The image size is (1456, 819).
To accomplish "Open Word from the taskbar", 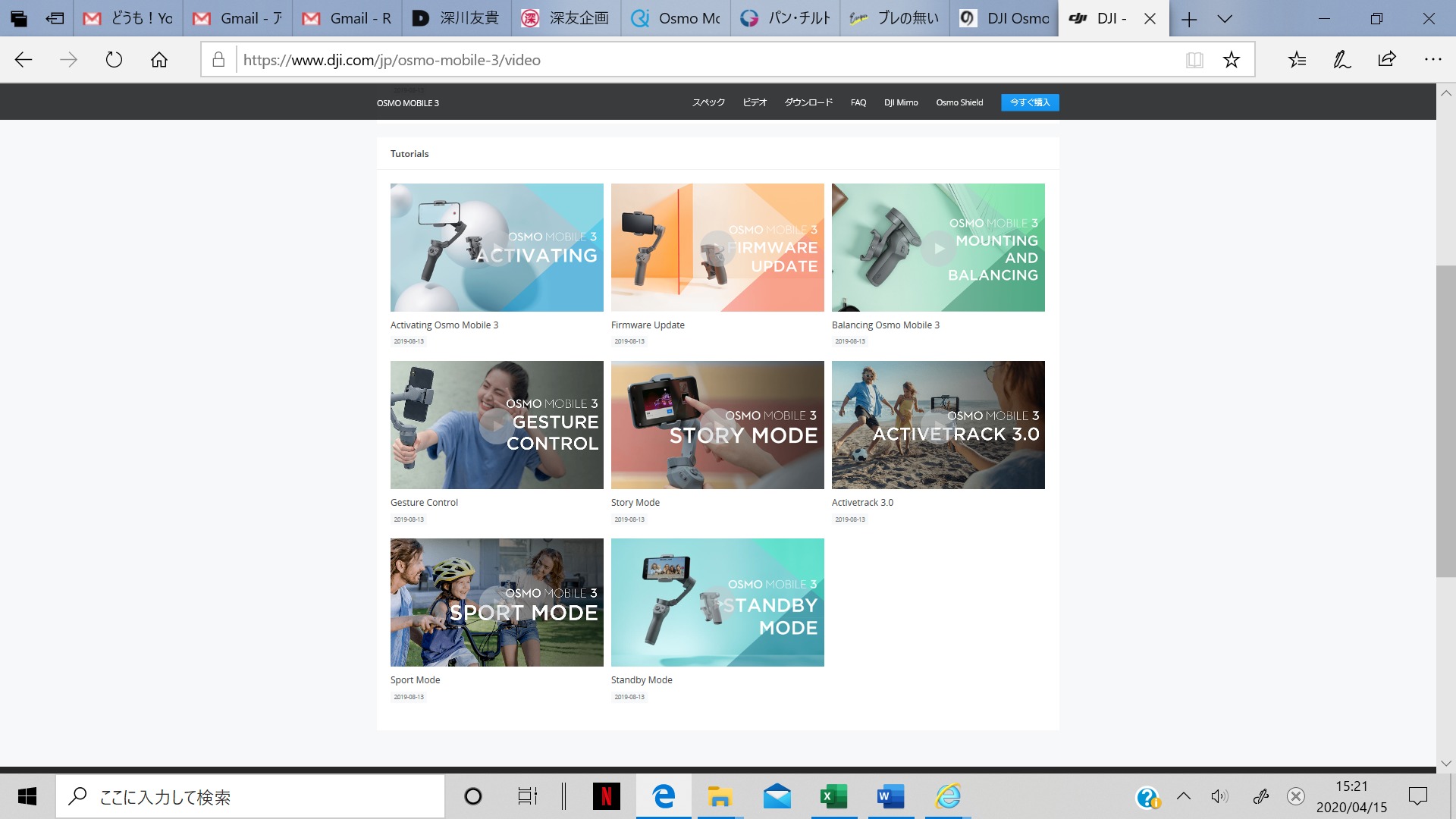I will pos(890,796).
